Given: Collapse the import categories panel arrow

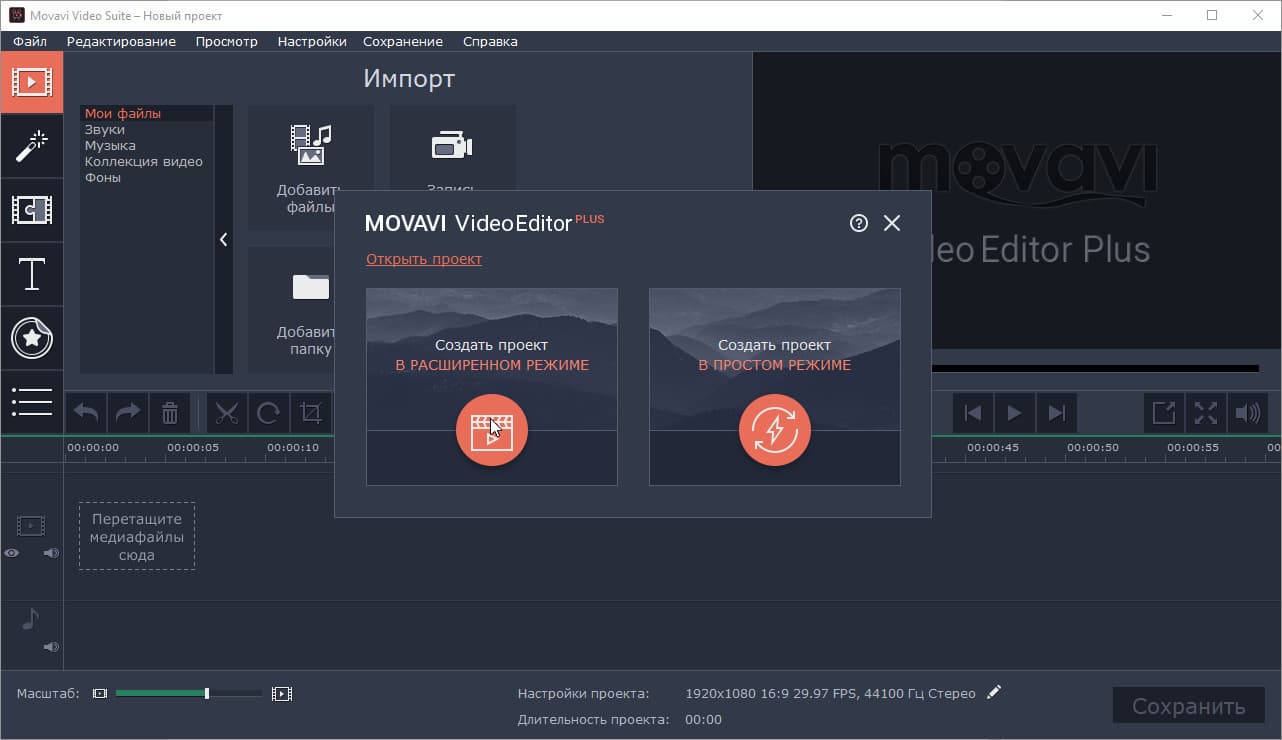Looking at the screenshot, I should click(223, 239).
